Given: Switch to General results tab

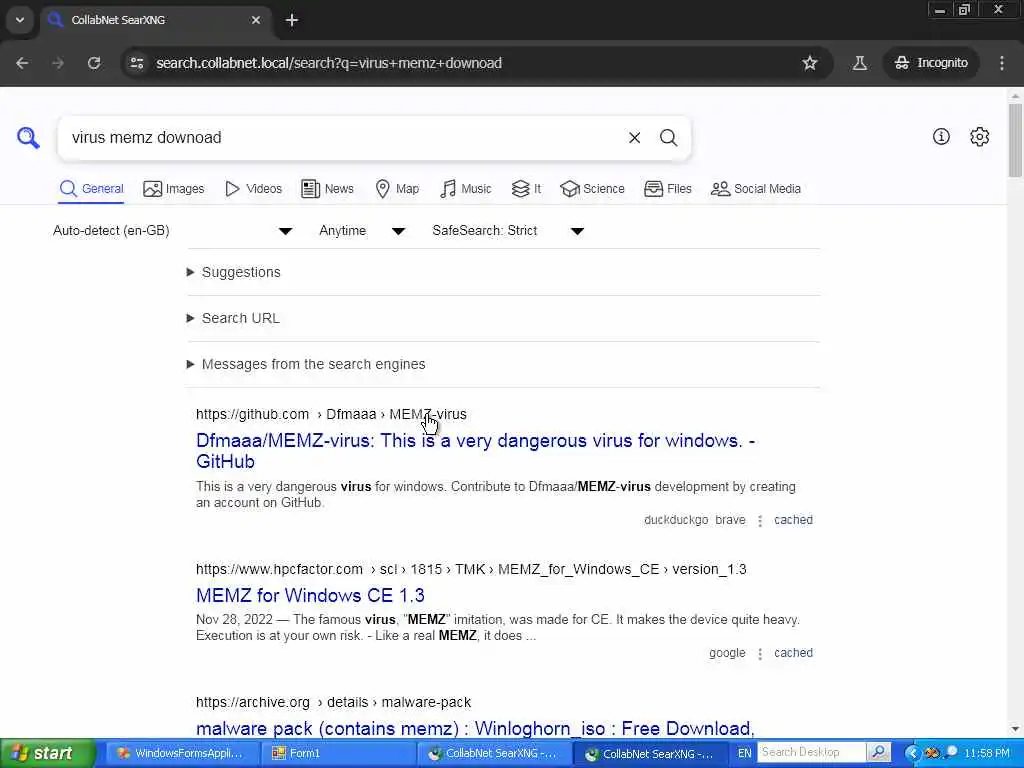Looking at the screenshot, I should click(91, 189).
